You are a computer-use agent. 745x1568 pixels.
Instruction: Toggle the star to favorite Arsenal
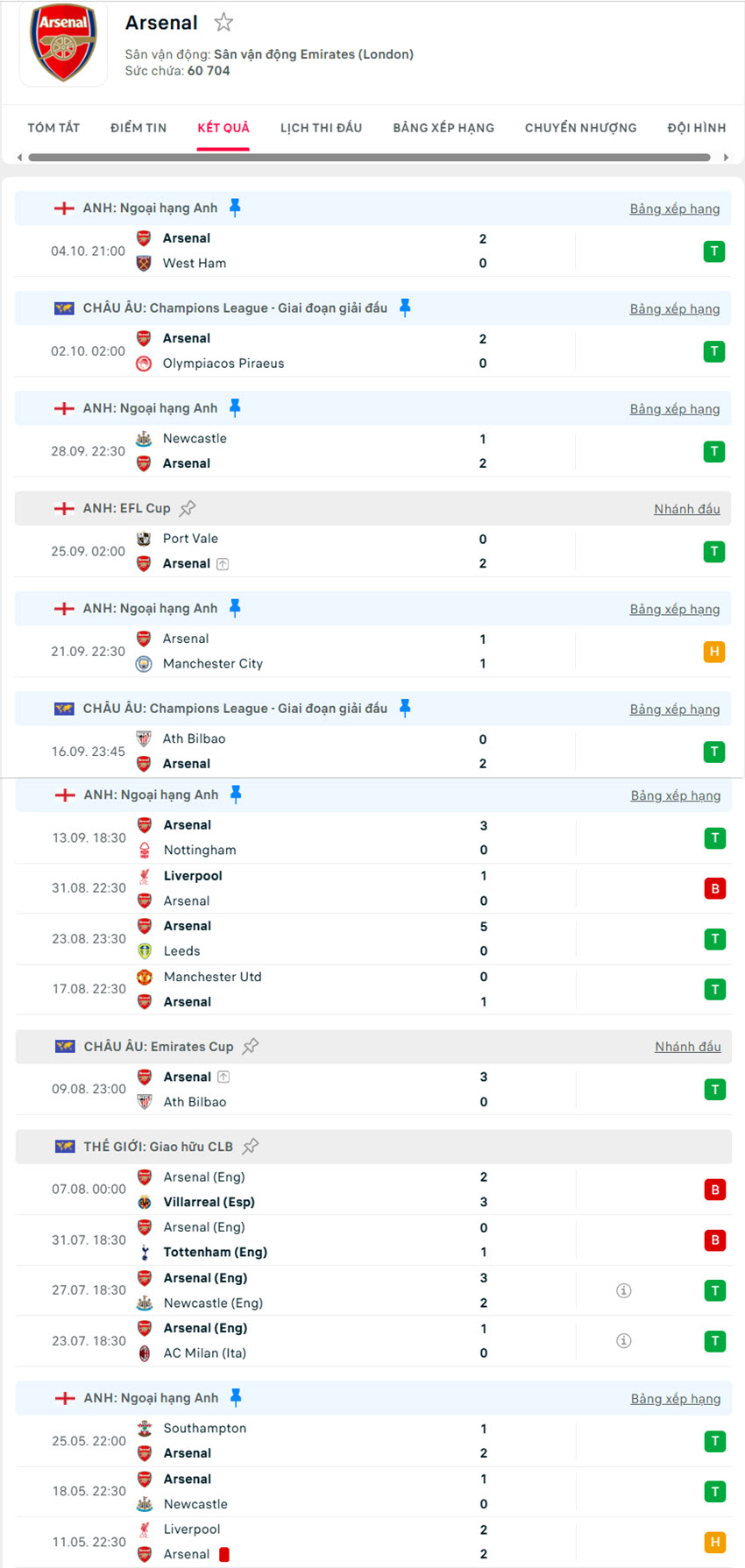(223, 23)
